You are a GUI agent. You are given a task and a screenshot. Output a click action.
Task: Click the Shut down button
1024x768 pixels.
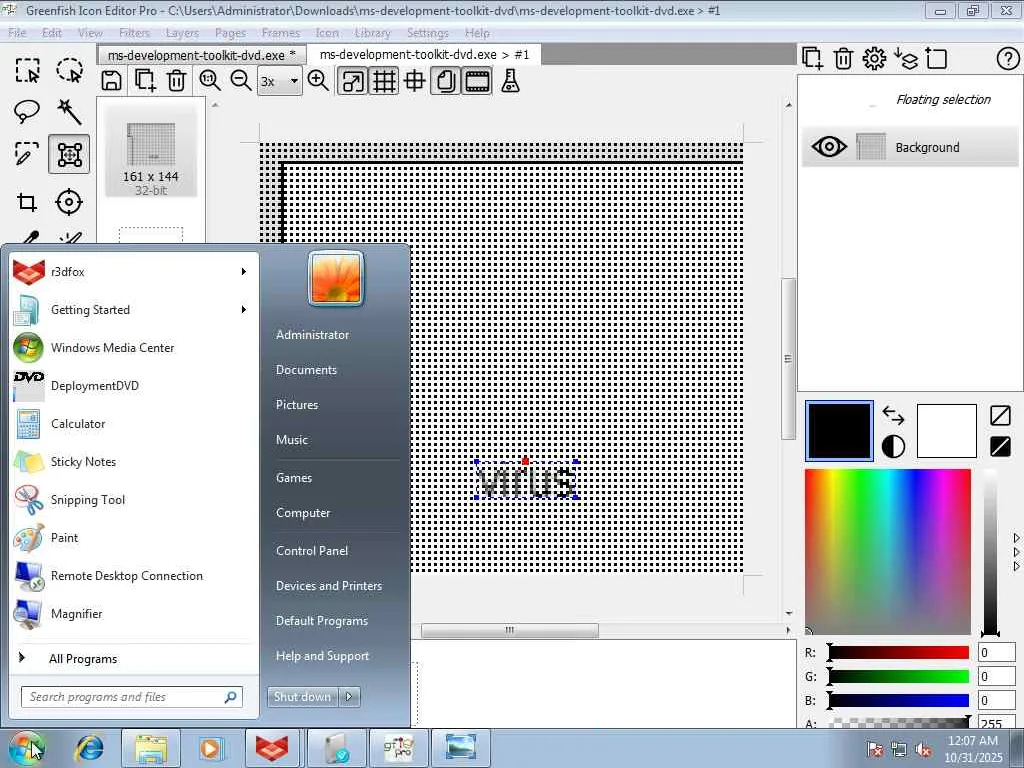[302, 697]
